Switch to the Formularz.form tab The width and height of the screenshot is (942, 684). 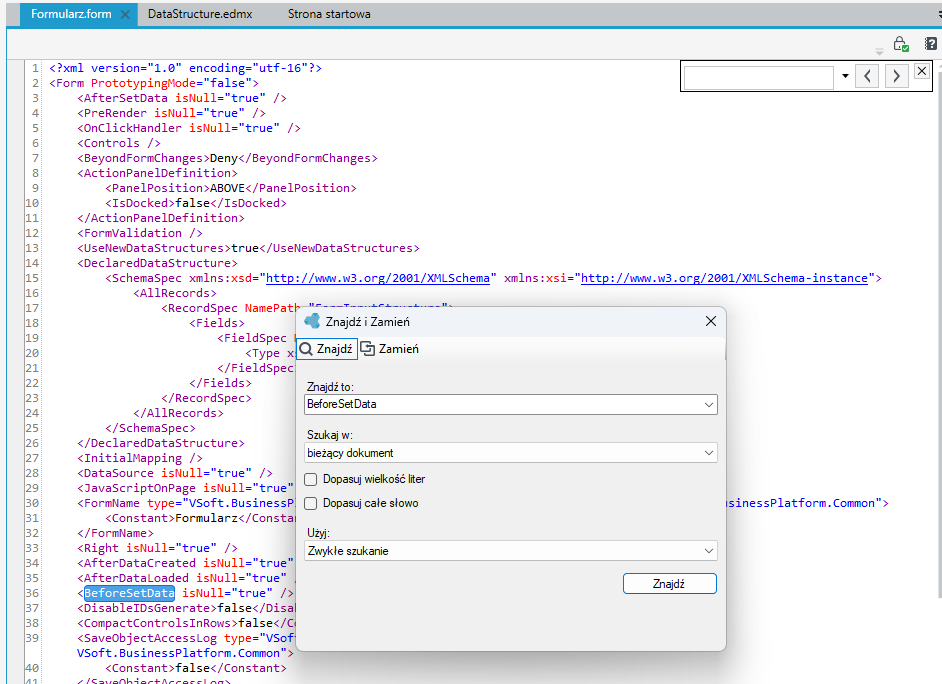click(x=71, y=14)
